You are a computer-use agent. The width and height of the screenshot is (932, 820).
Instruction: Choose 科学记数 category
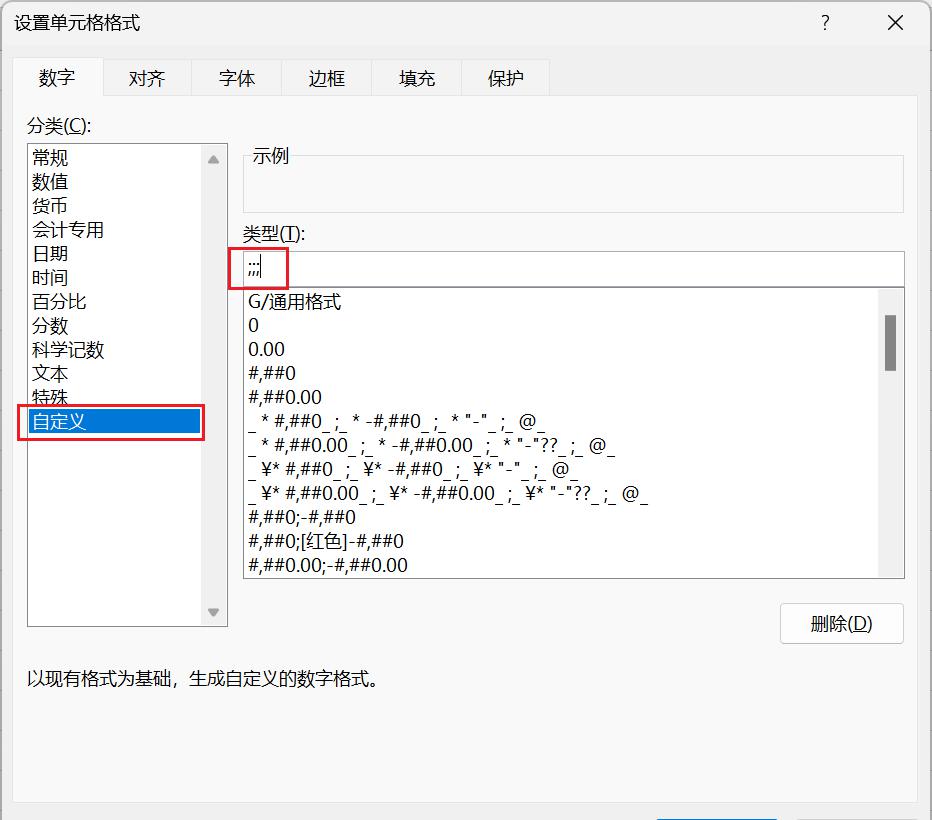pos(115,349)
